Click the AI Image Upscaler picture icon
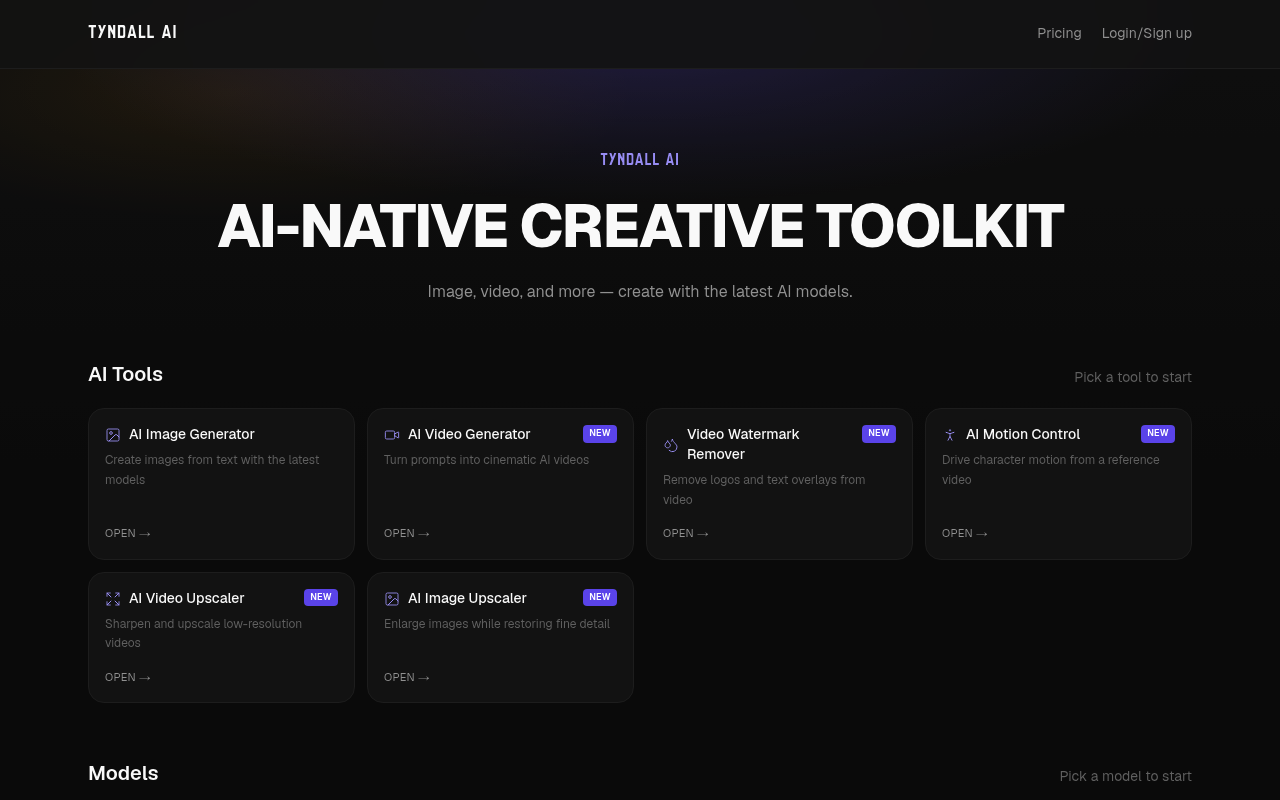 [392, 599]
